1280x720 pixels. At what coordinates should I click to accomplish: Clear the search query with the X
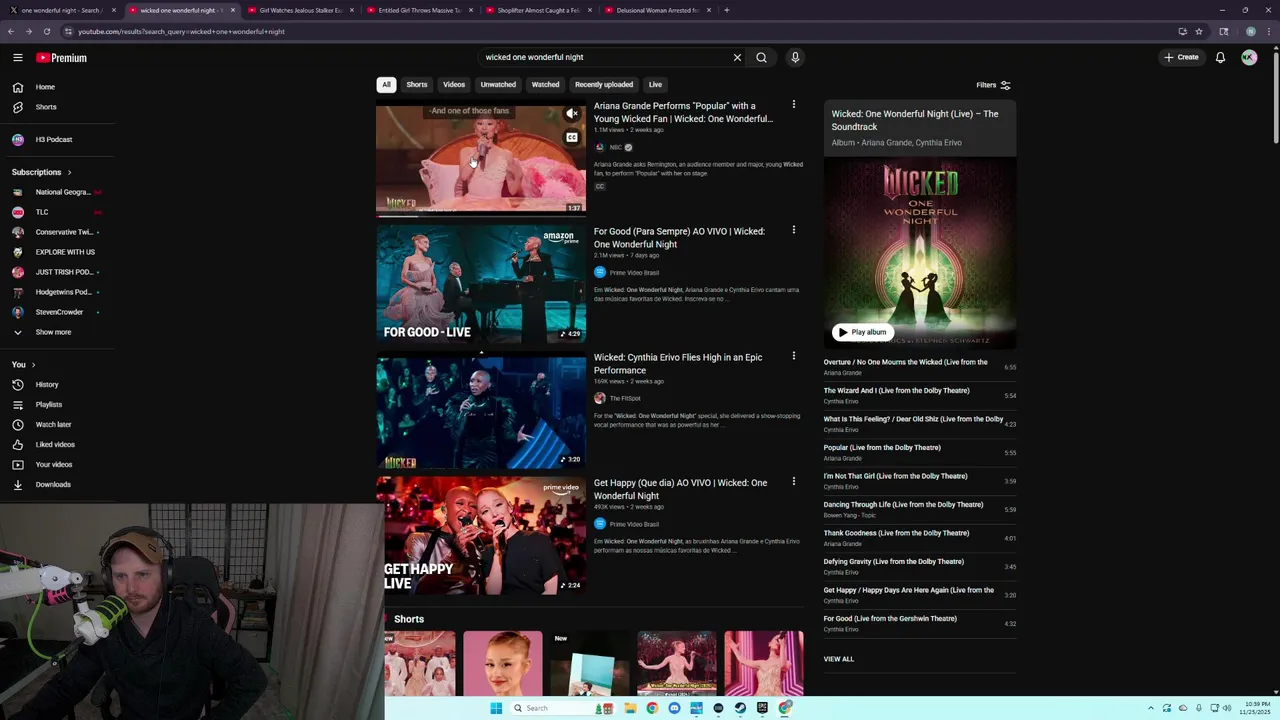coord(738,57)
